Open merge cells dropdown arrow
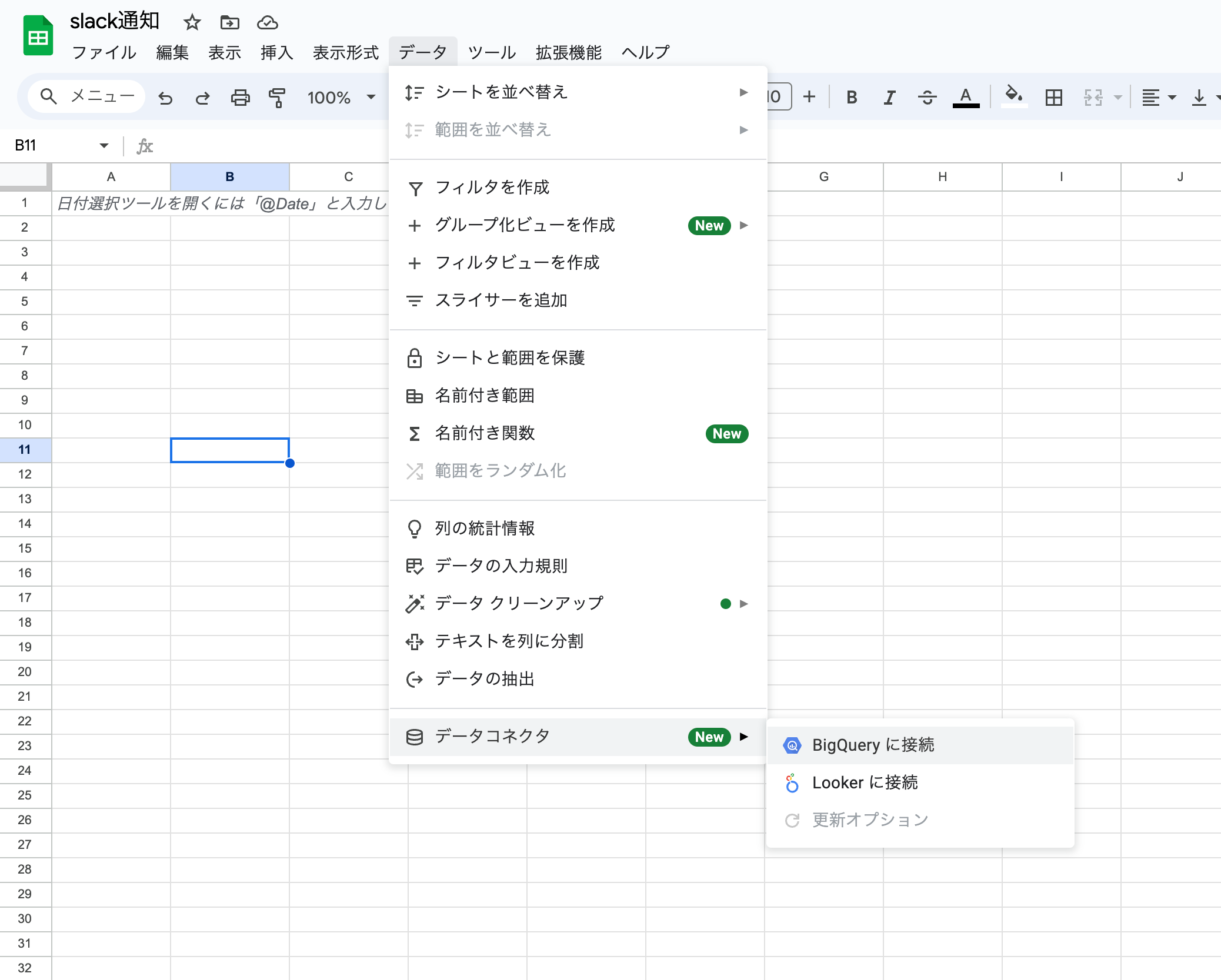This screenshot has height=980, width=1221. tap(1118, 98)
